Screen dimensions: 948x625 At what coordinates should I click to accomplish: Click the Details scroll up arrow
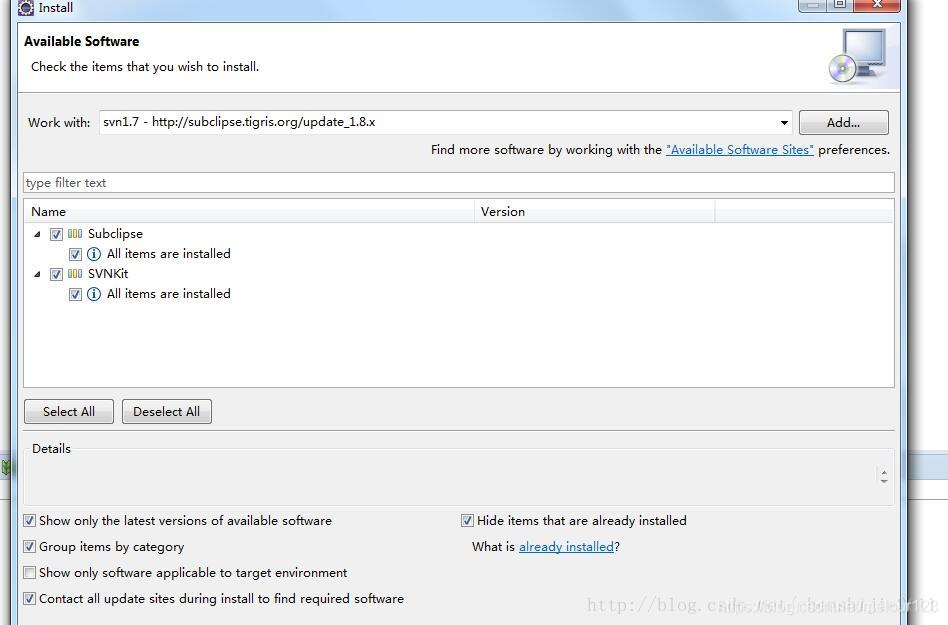pos(884,473)
